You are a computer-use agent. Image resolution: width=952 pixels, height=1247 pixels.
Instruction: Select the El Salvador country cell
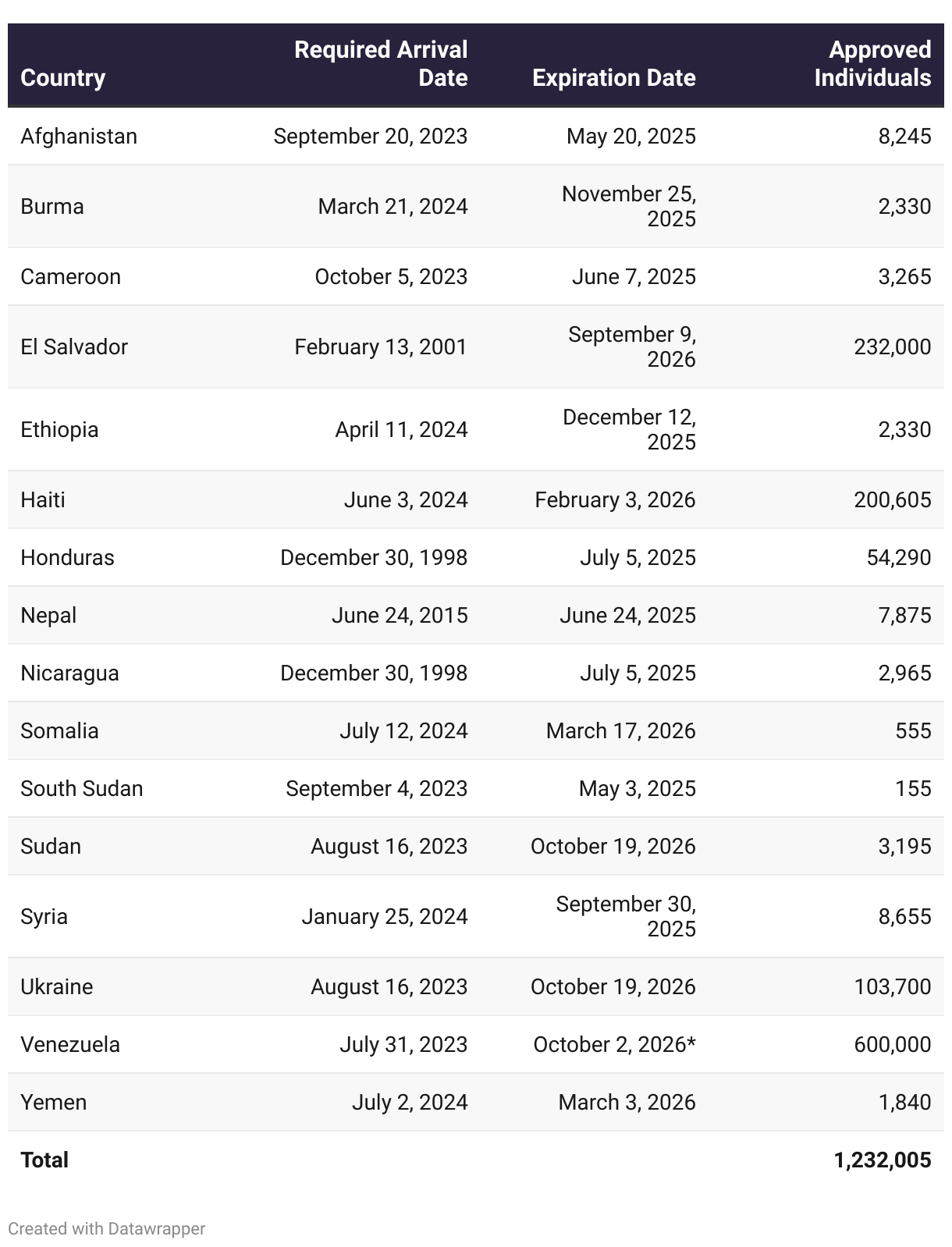coord(74,347)
